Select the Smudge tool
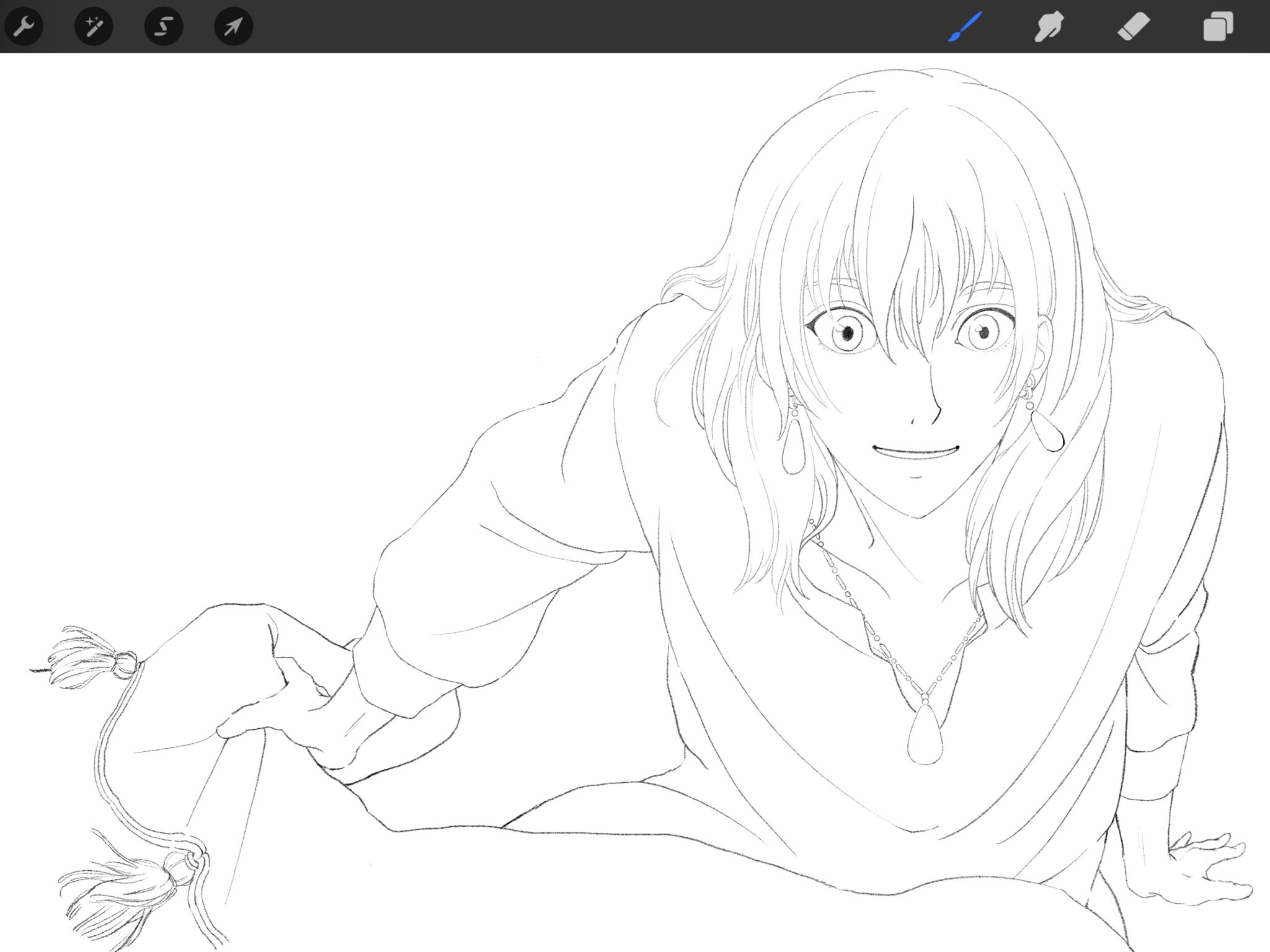This screenshot has height=952, width=1270. click(x=1049, y=27)
